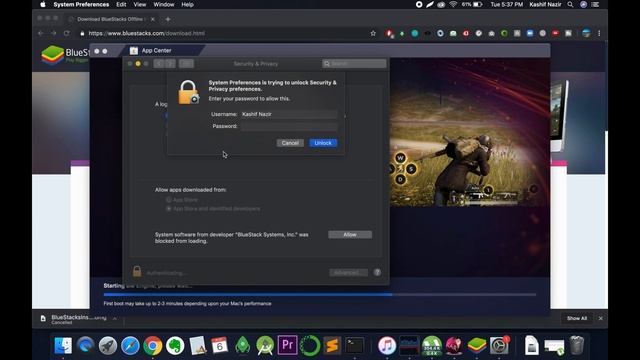Close the Chrome downloads bar
This screenshot has width=640, height=360.
[600, 318]
